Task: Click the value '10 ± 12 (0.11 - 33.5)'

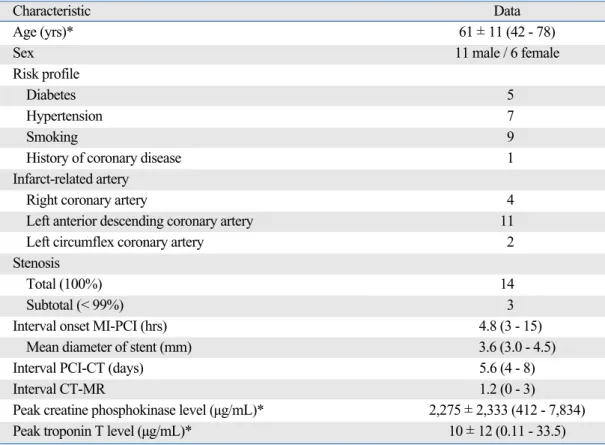Action: point(507,431)
